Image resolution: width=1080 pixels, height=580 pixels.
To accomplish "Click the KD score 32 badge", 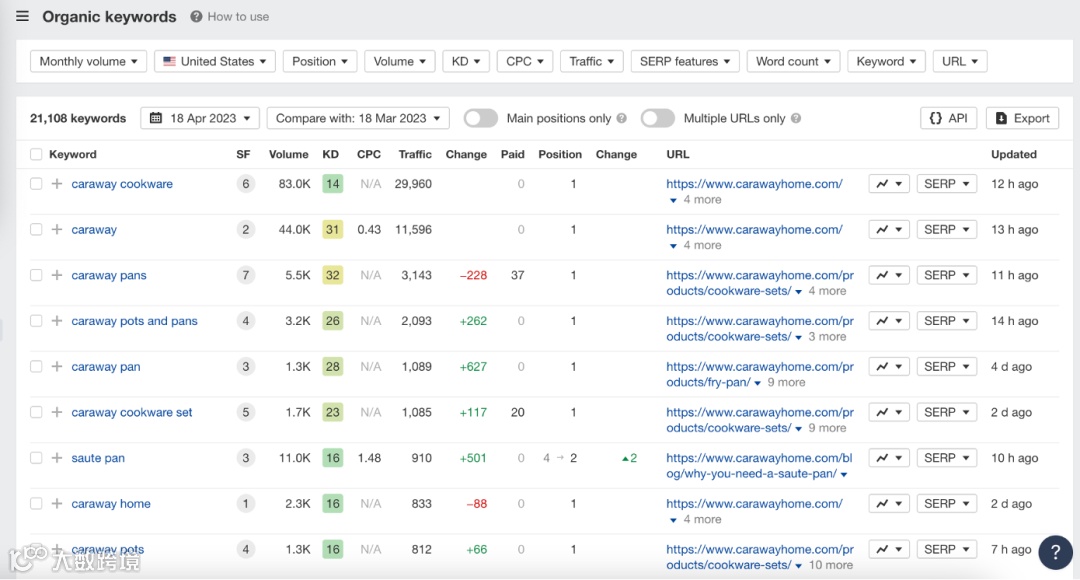I will pos(333,275).
